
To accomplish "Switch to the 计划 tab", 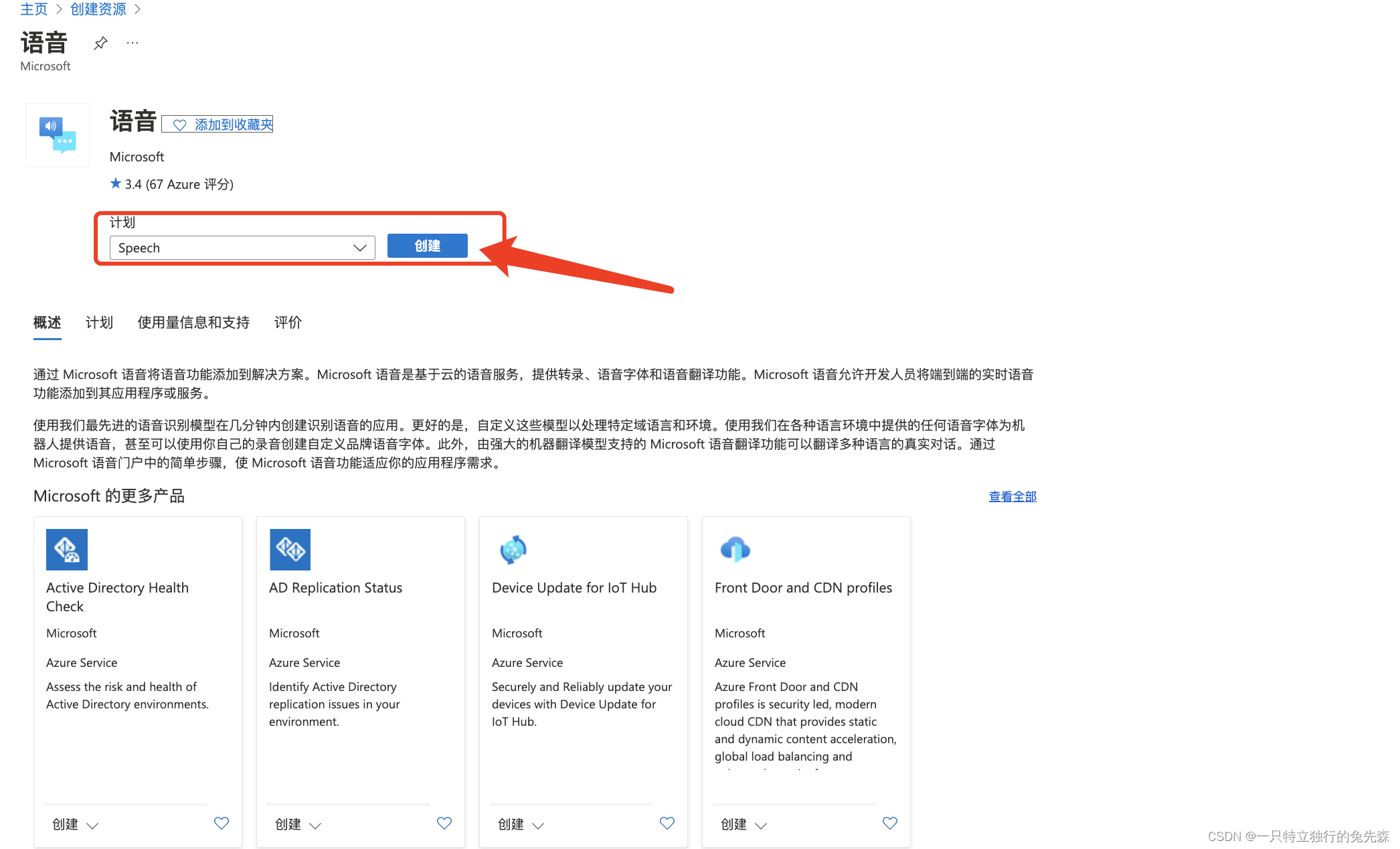I will 99,323.
